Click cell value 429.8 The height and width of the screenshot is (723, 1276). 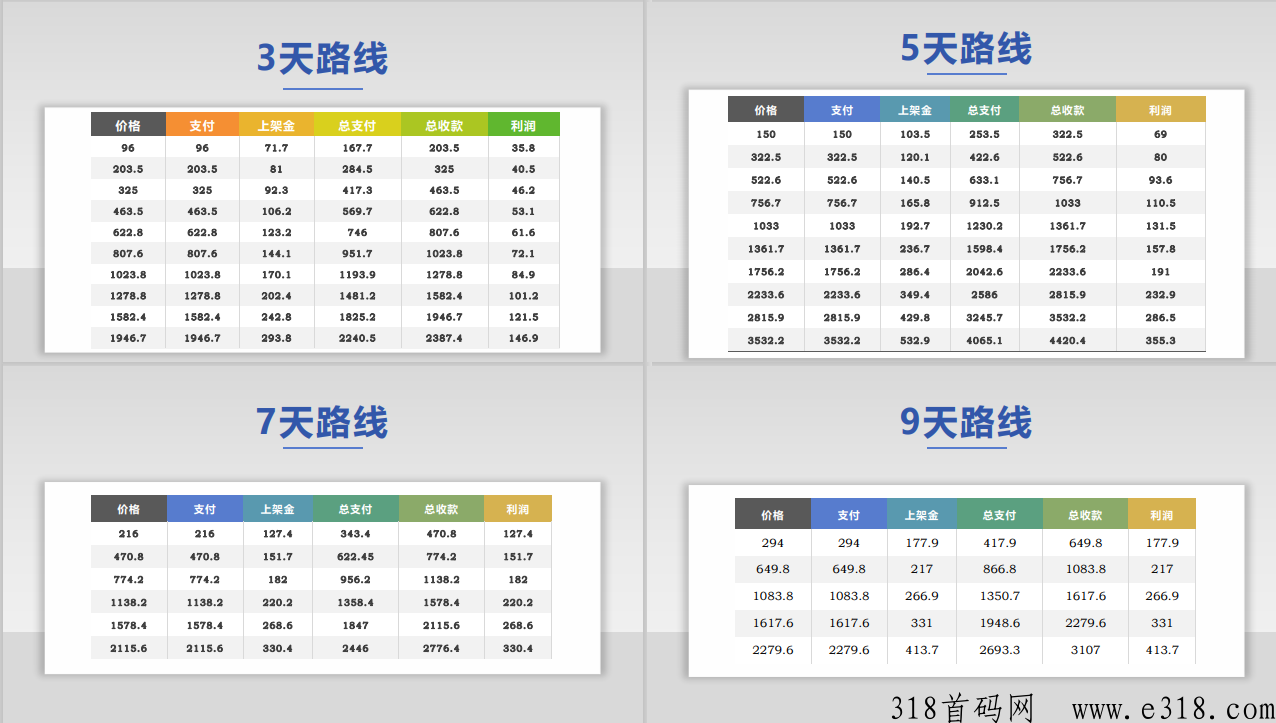[x=914, y=318]
